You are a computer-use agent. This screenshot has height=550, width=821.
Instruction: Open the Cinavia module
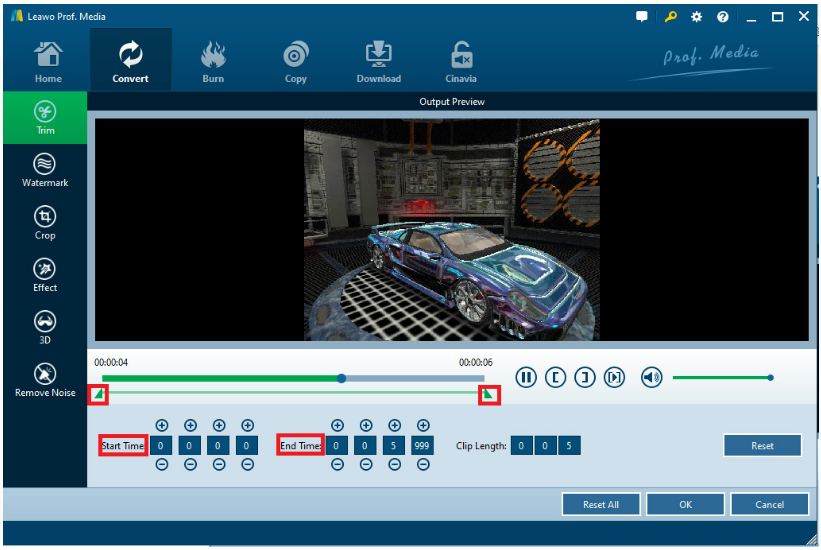[x=461, y=62]
